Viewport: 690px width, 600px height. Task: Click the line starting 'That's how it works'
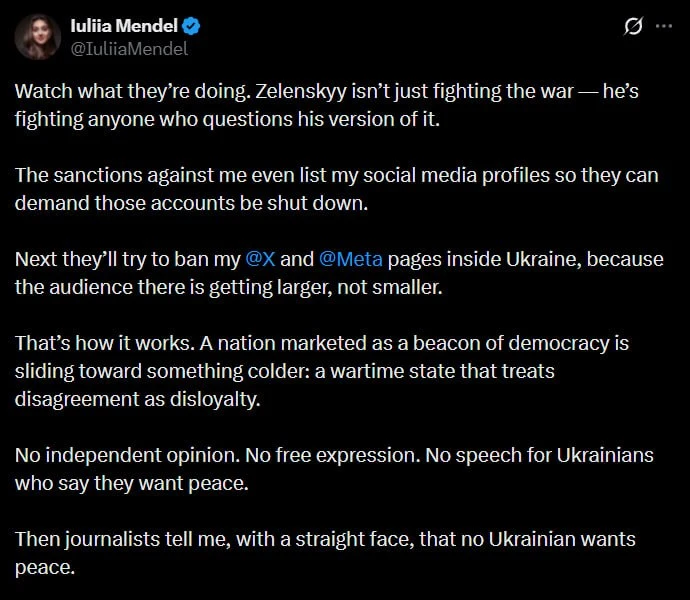click(x=322, y=343)
